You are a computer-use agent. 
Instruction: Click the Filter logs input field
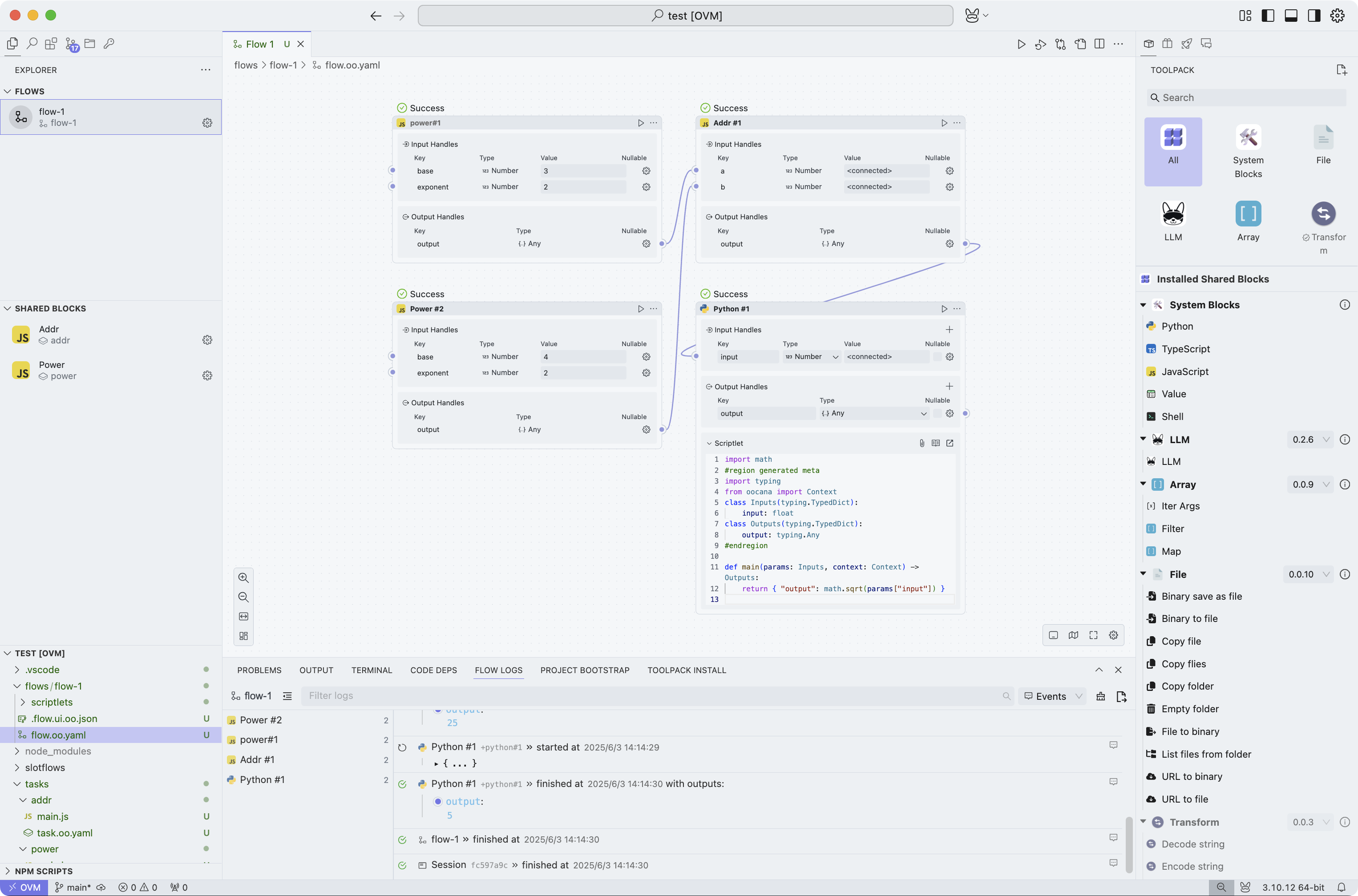click(651, 696)
